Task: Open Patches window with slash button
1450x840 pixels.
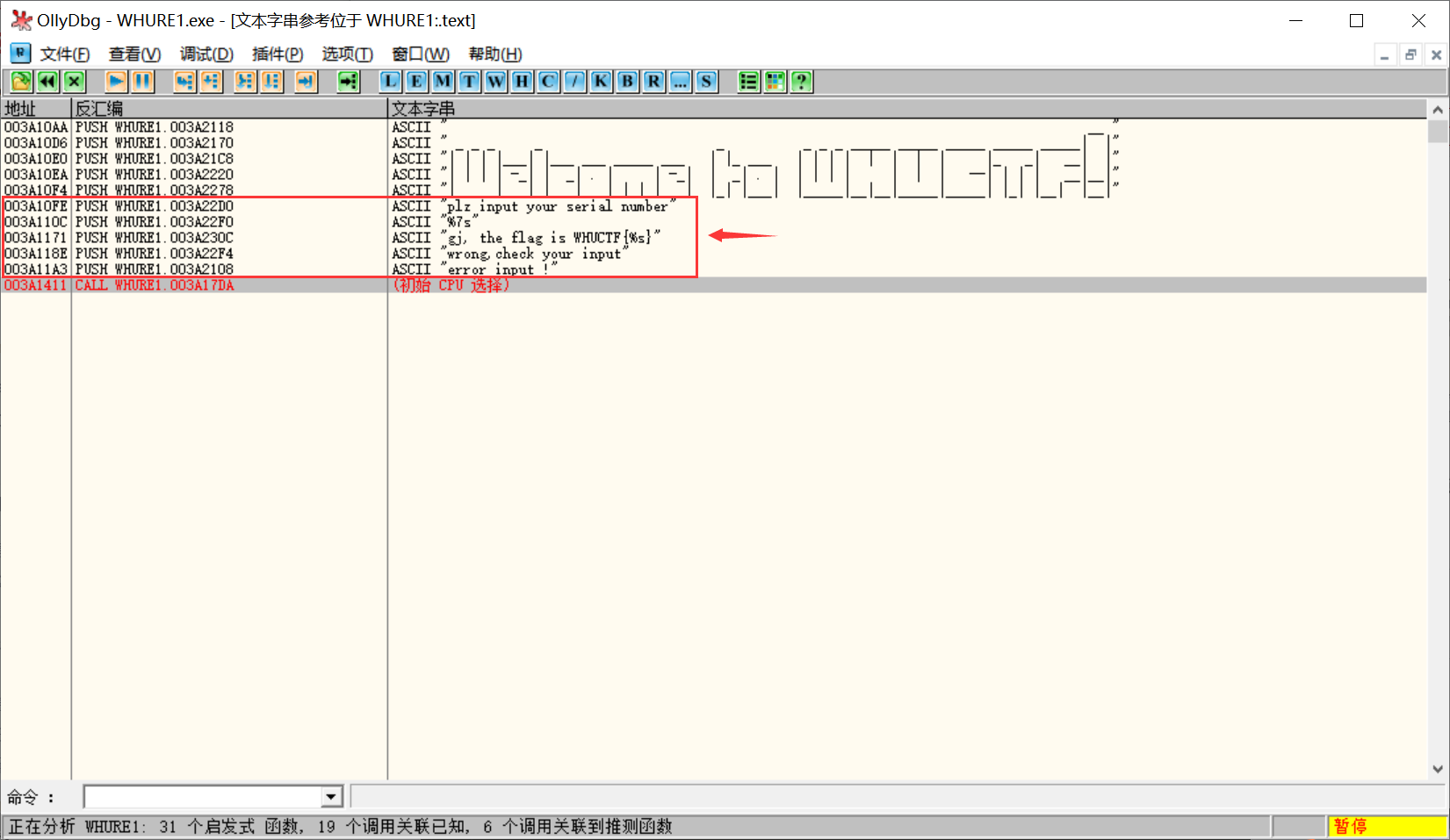Action: click(574, 82)
